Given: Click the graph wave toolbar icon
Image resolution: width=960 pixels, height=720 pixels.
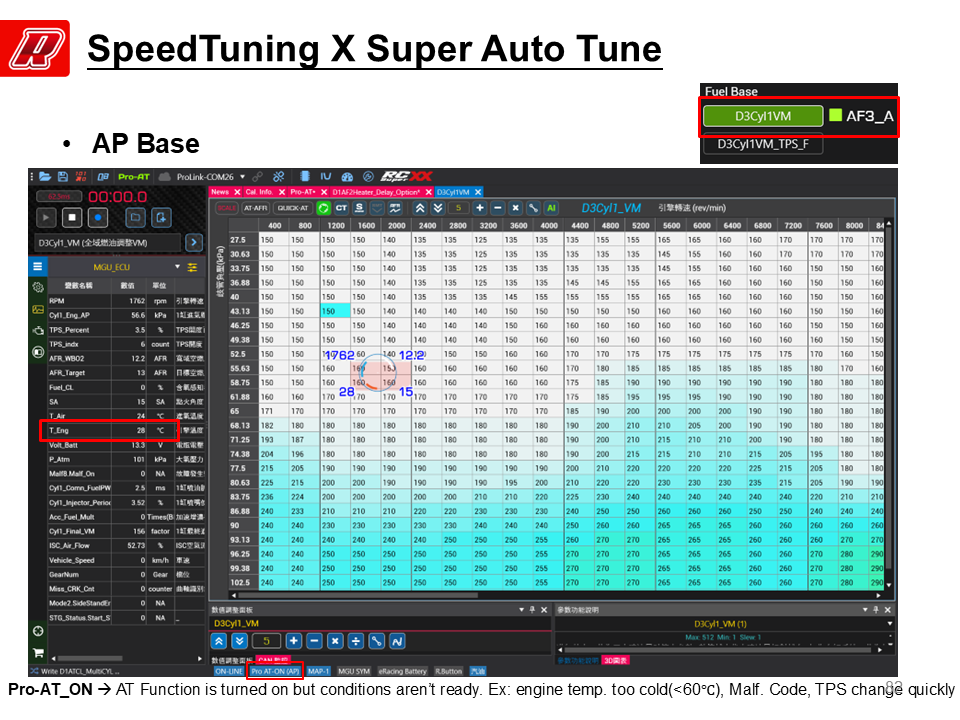Looking at the screenshot, I should [x=396, y=208].
